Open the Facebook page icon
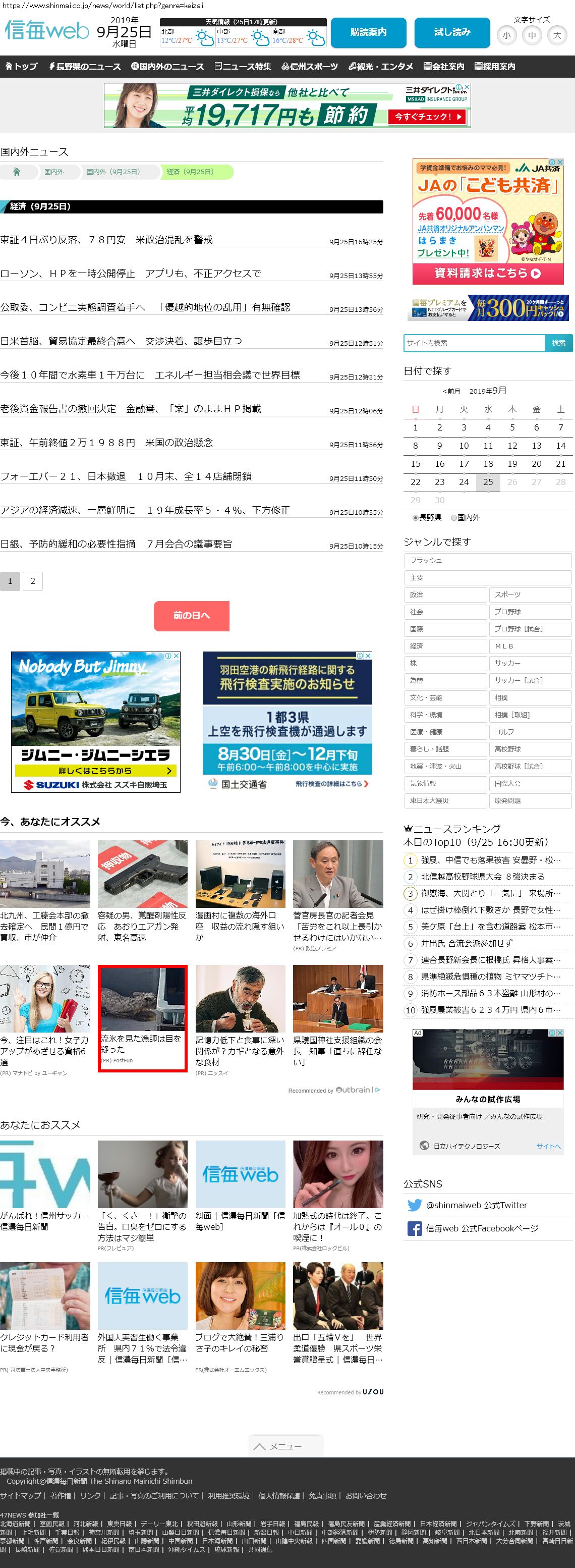The height and width of the screenshot is (1568, 575). click(x=415, y=1228)
